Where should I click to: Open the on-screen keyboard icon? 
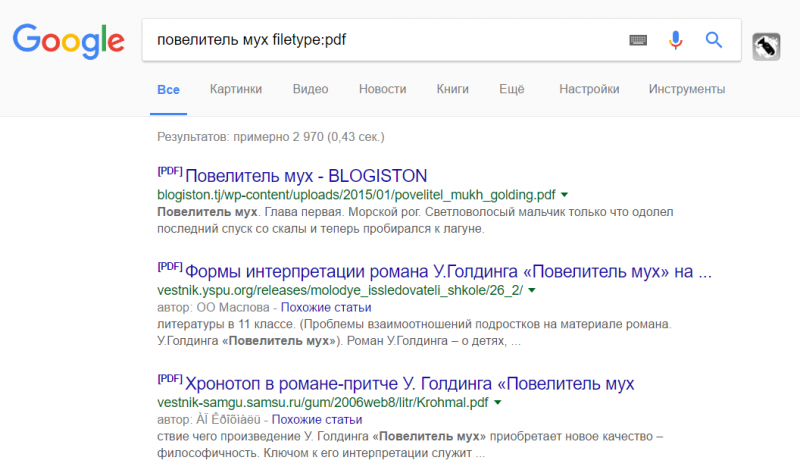638,40
